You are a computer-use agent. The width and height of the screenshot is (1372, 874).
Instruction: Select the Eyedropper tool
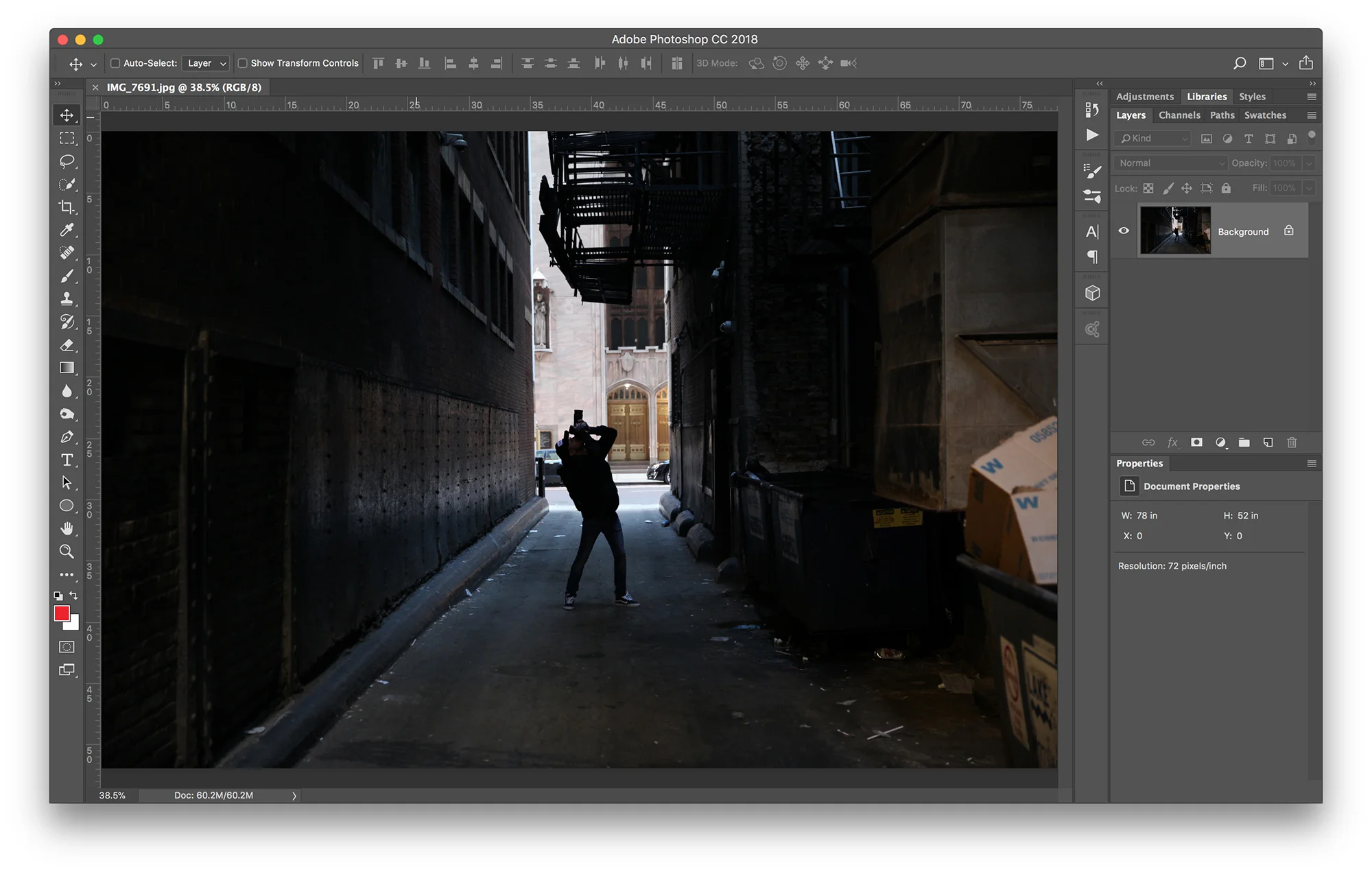(x=67, y=230)
